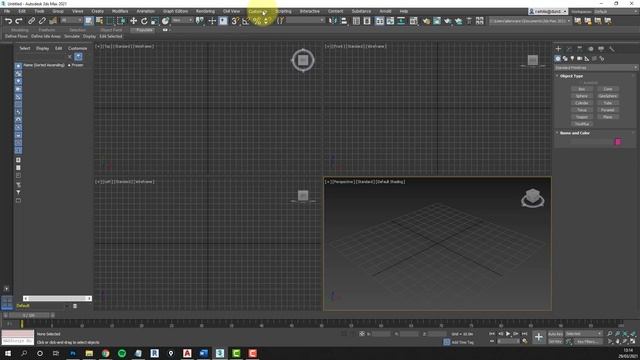
Task: Activate the Select and Scale tool
Action: coord(154,21)
